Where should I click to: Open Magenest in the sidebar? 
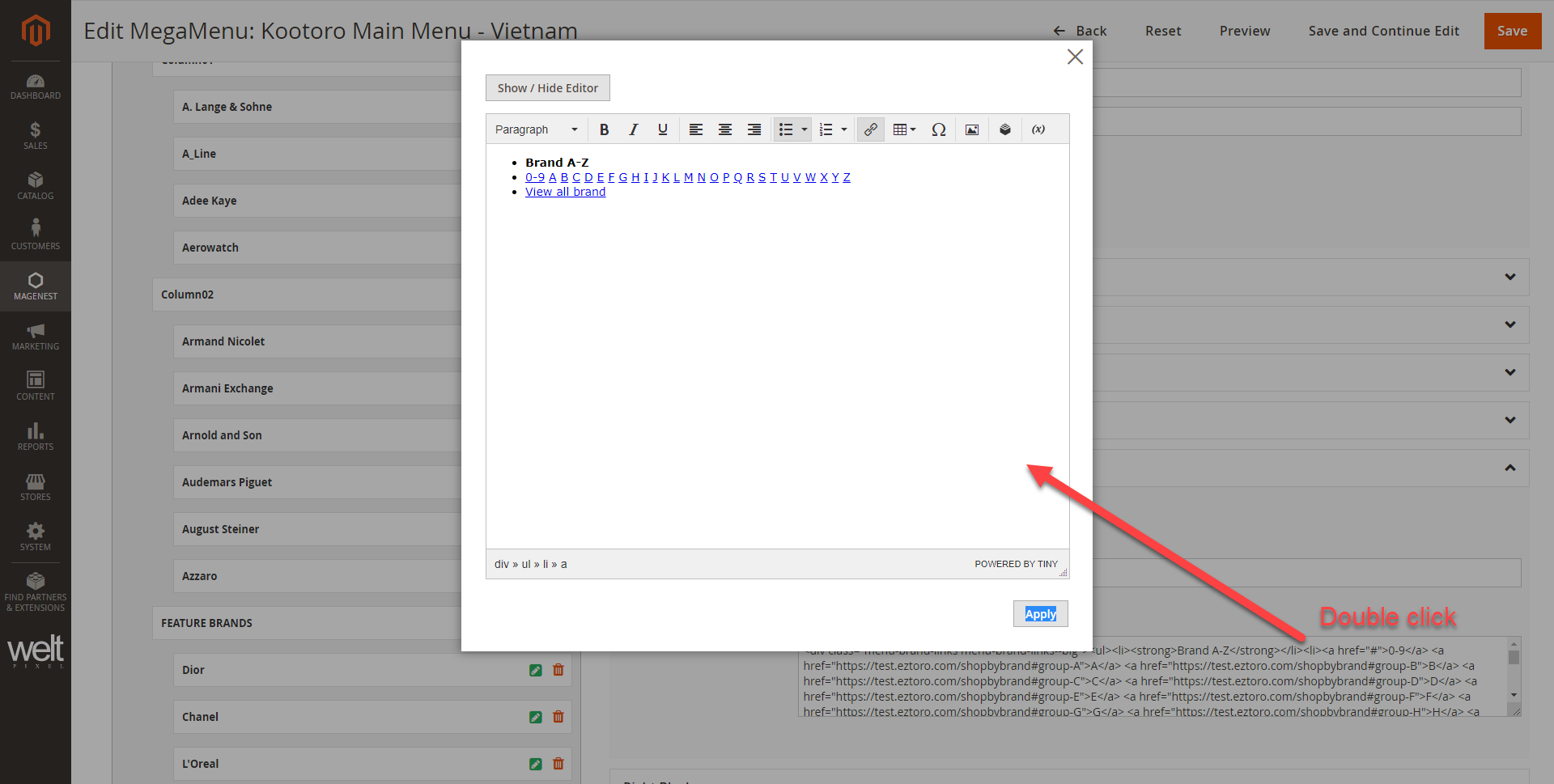click(36, 286)
